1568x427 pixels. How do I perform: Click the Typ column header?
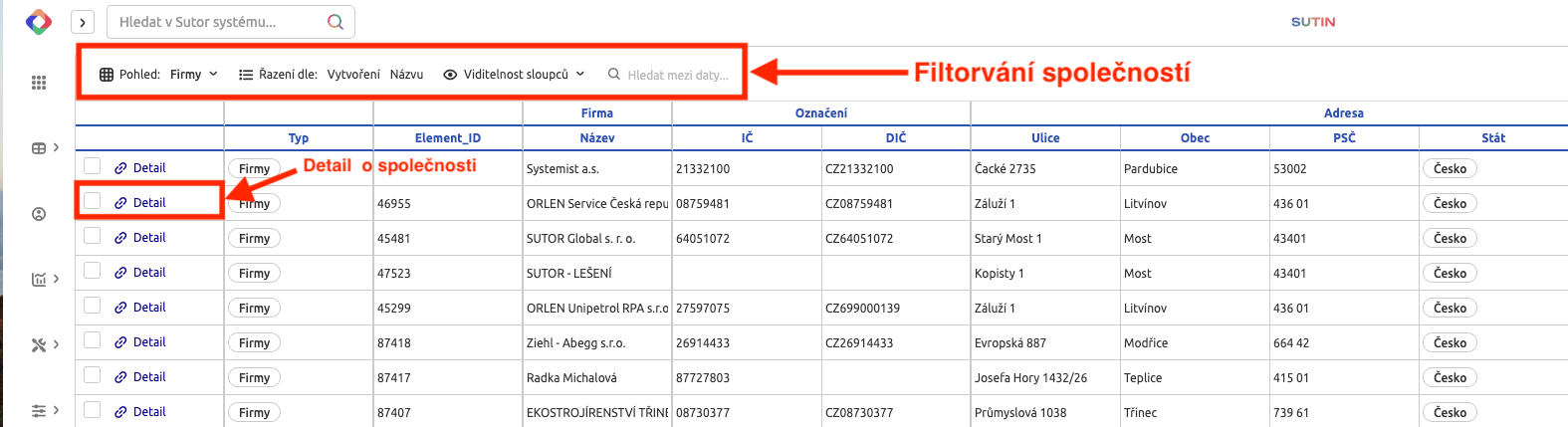(299, 138)
